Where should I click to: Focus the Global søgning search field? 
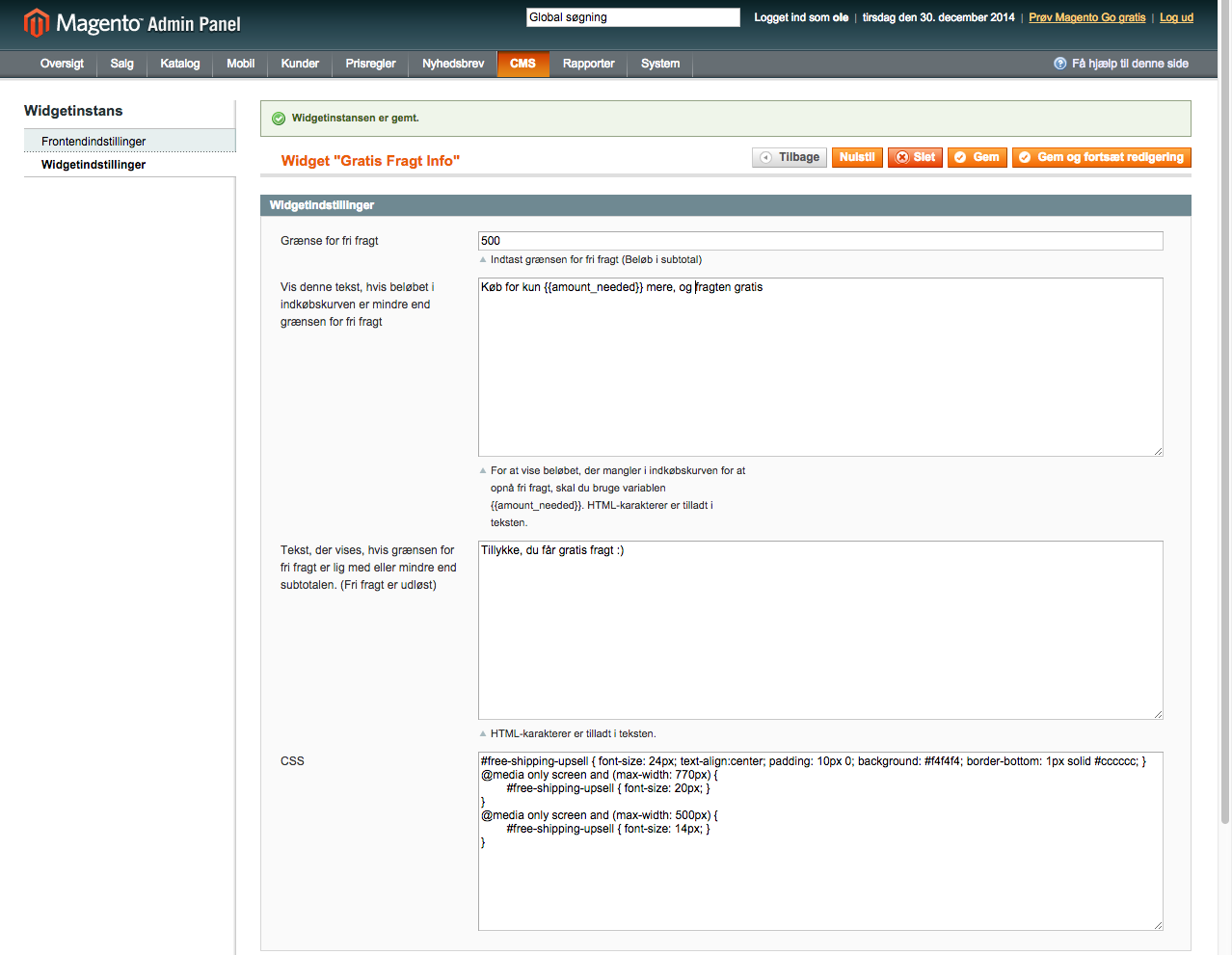[632, 17]
